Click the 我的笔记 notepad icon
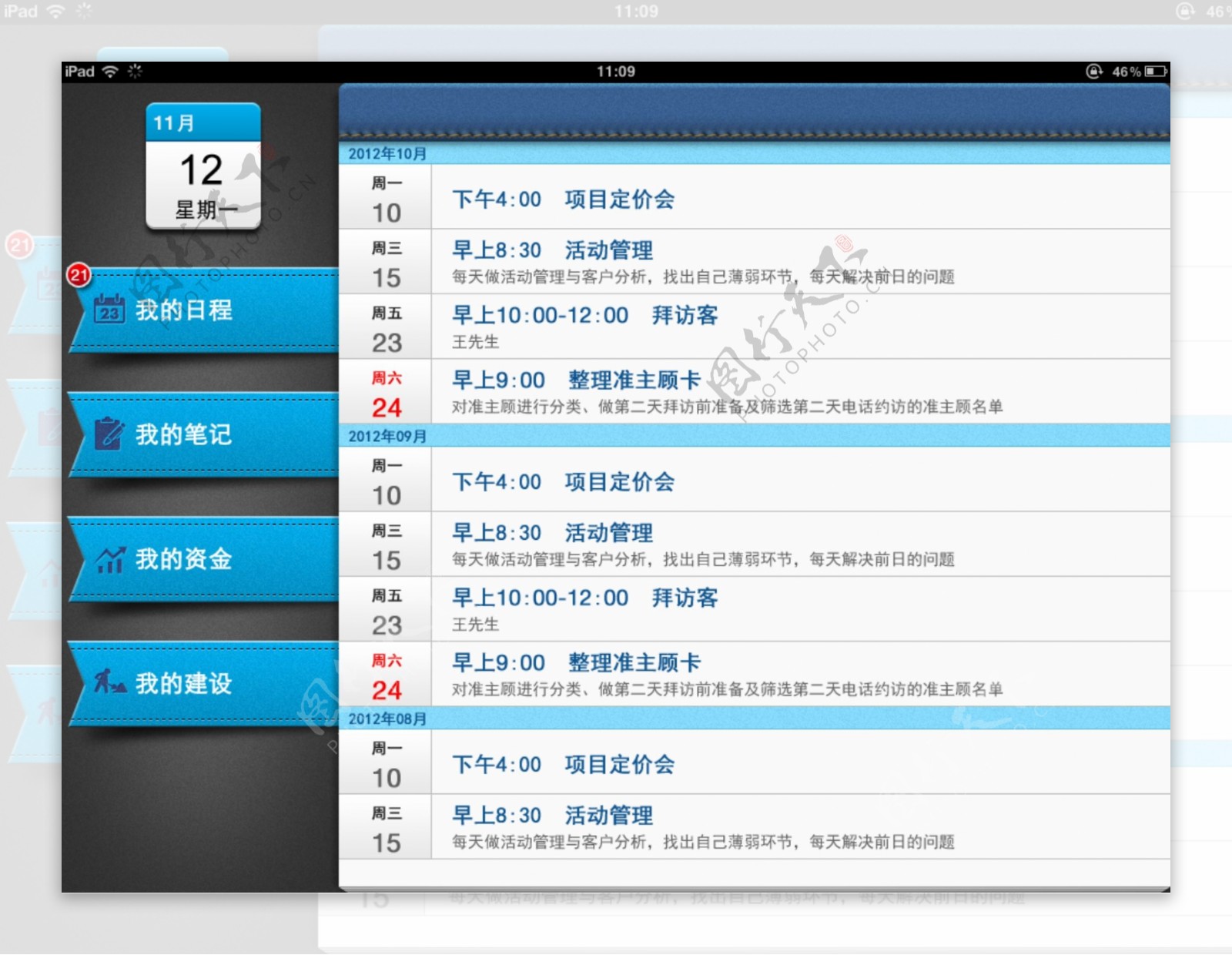The height and width of the screenshot is (955, 1232). (x=109, y=434)
